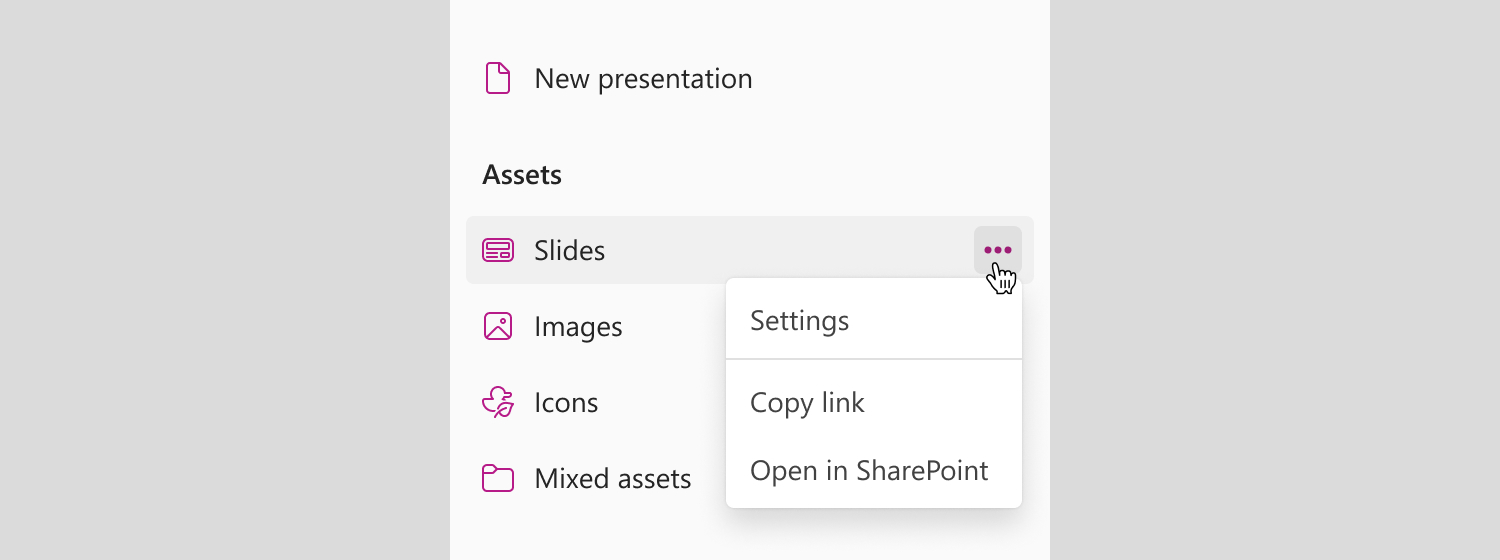Click the Images picture icon
The image size is (1500, 560).
click(498, 326)
